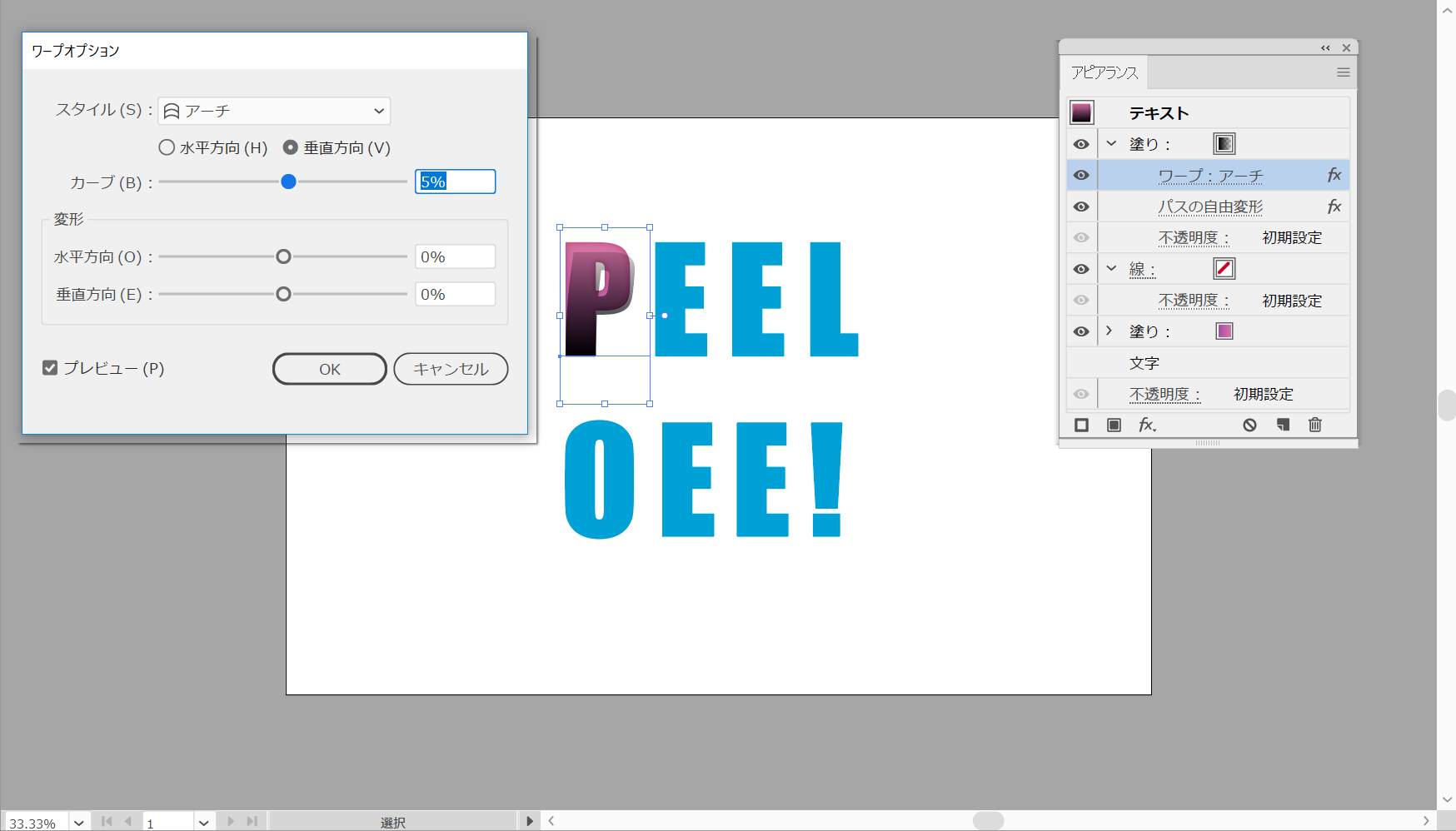Click the Clear Appearance icon

[x=1249, y=425]
